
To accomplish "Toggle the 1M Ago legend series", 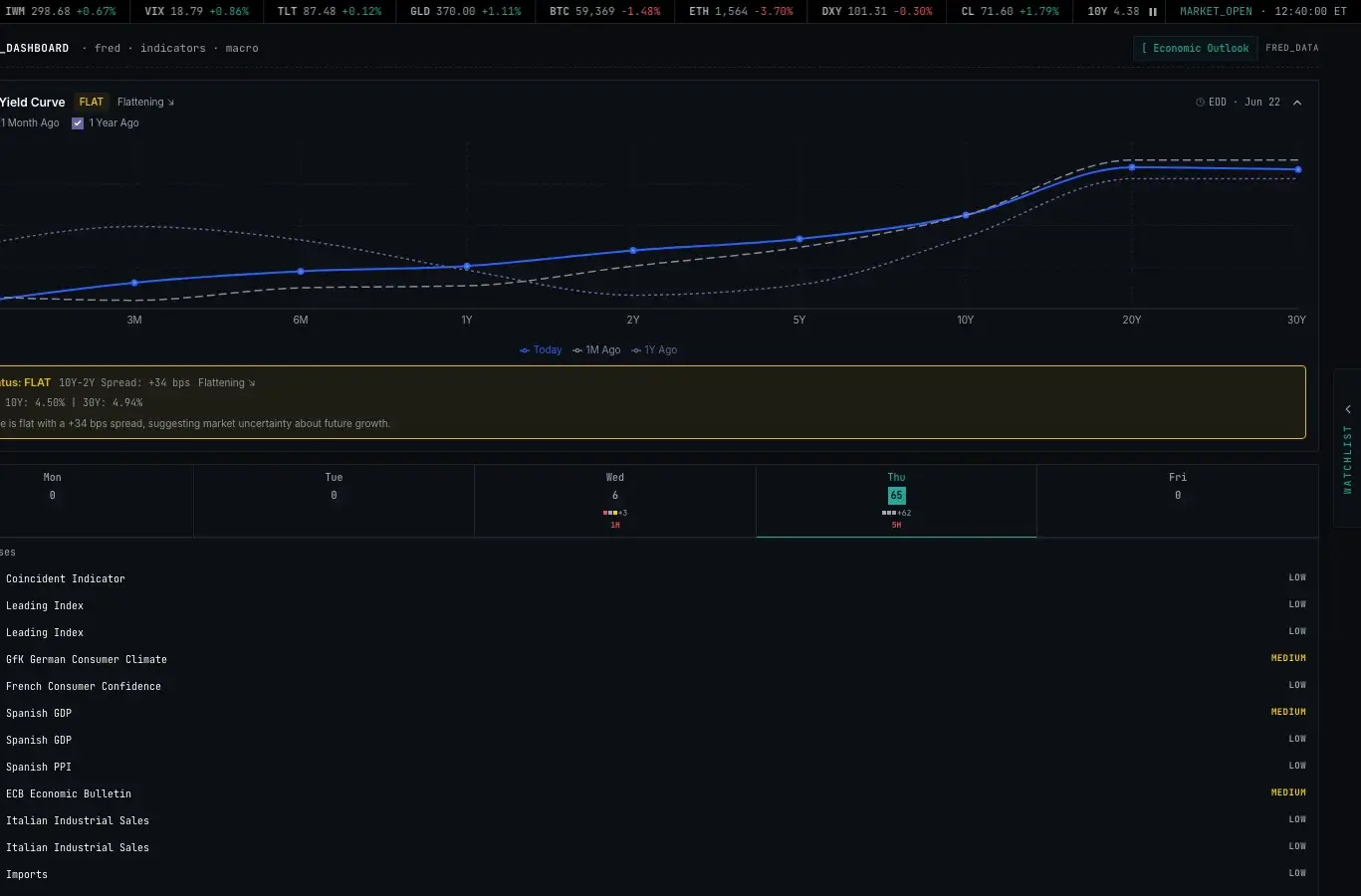I will coord(596,350).
